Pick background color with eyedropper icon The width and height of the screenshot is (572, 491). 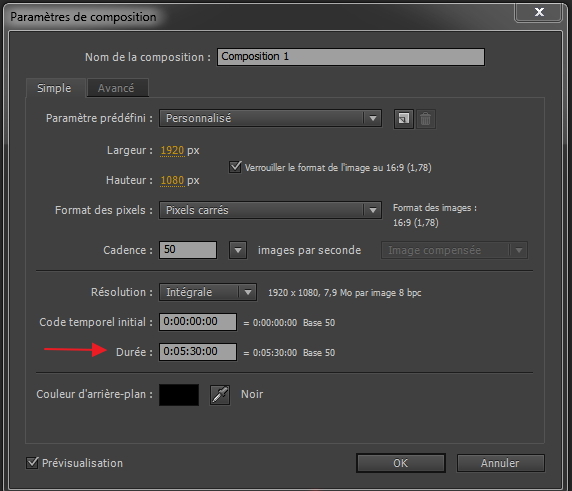tap(220, 395)
